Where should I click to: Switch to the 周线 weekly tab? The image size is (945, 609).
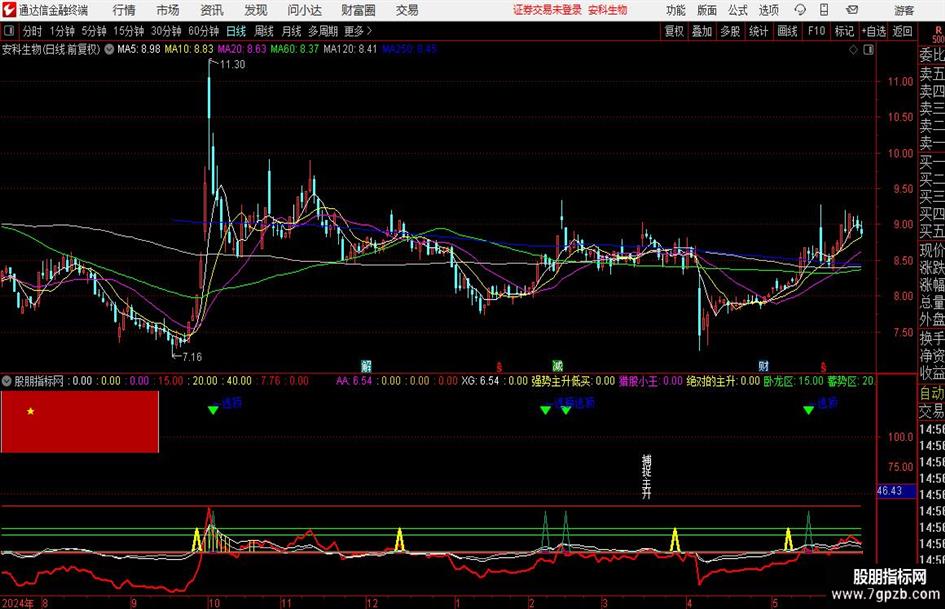point(264,31)
